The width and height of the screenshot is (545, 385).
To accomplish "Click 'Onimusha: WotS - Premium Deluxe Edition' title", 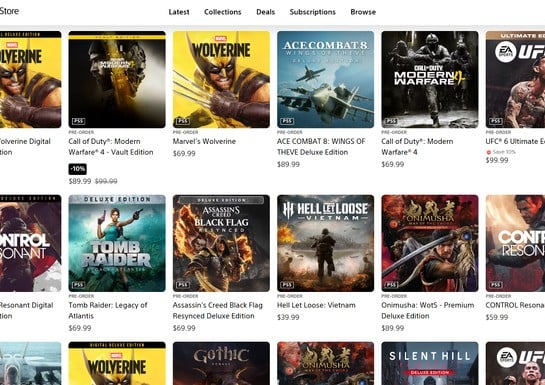I will (x=428, y=310).
